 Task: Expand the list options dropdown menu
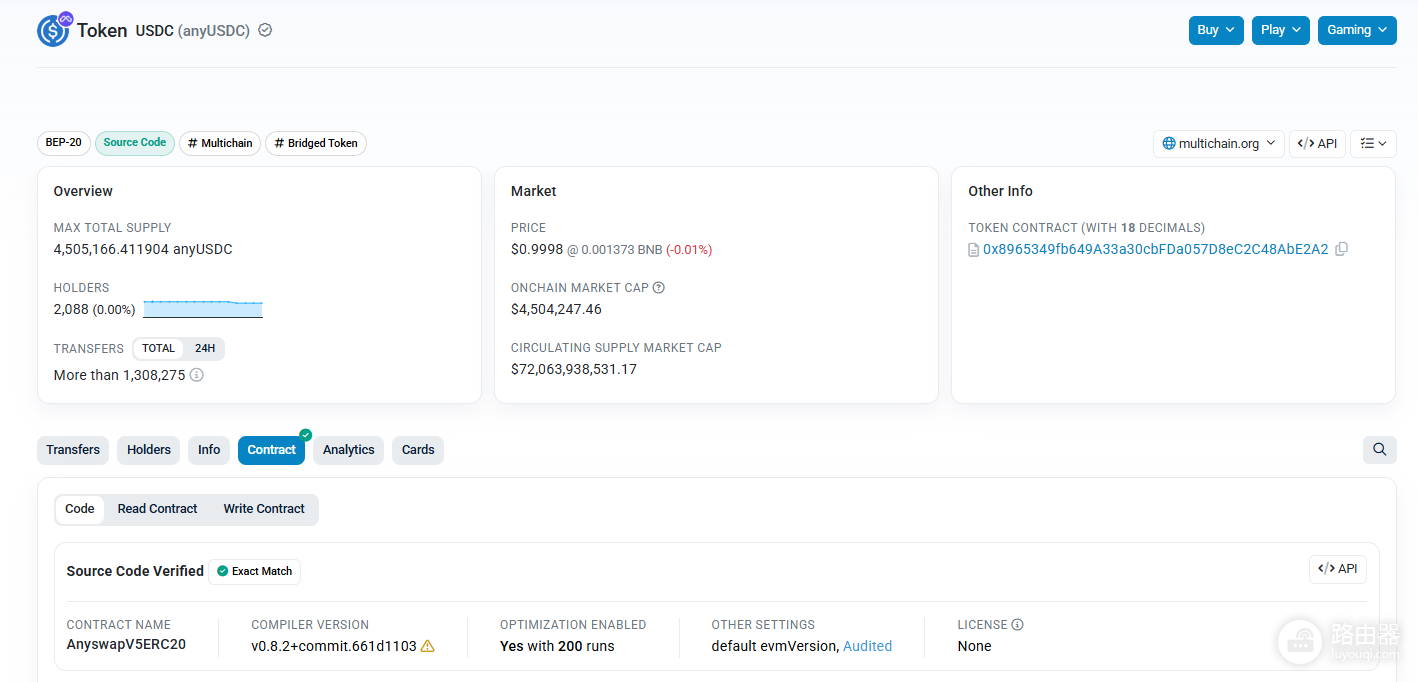point(1373,144)
